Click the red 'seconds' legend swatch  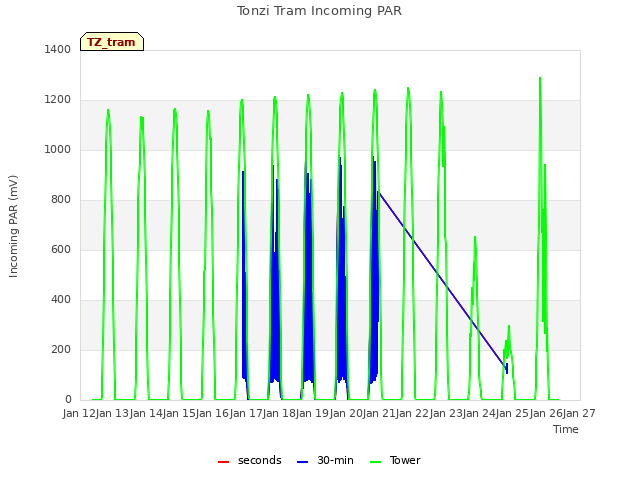(x=224, y=462)
